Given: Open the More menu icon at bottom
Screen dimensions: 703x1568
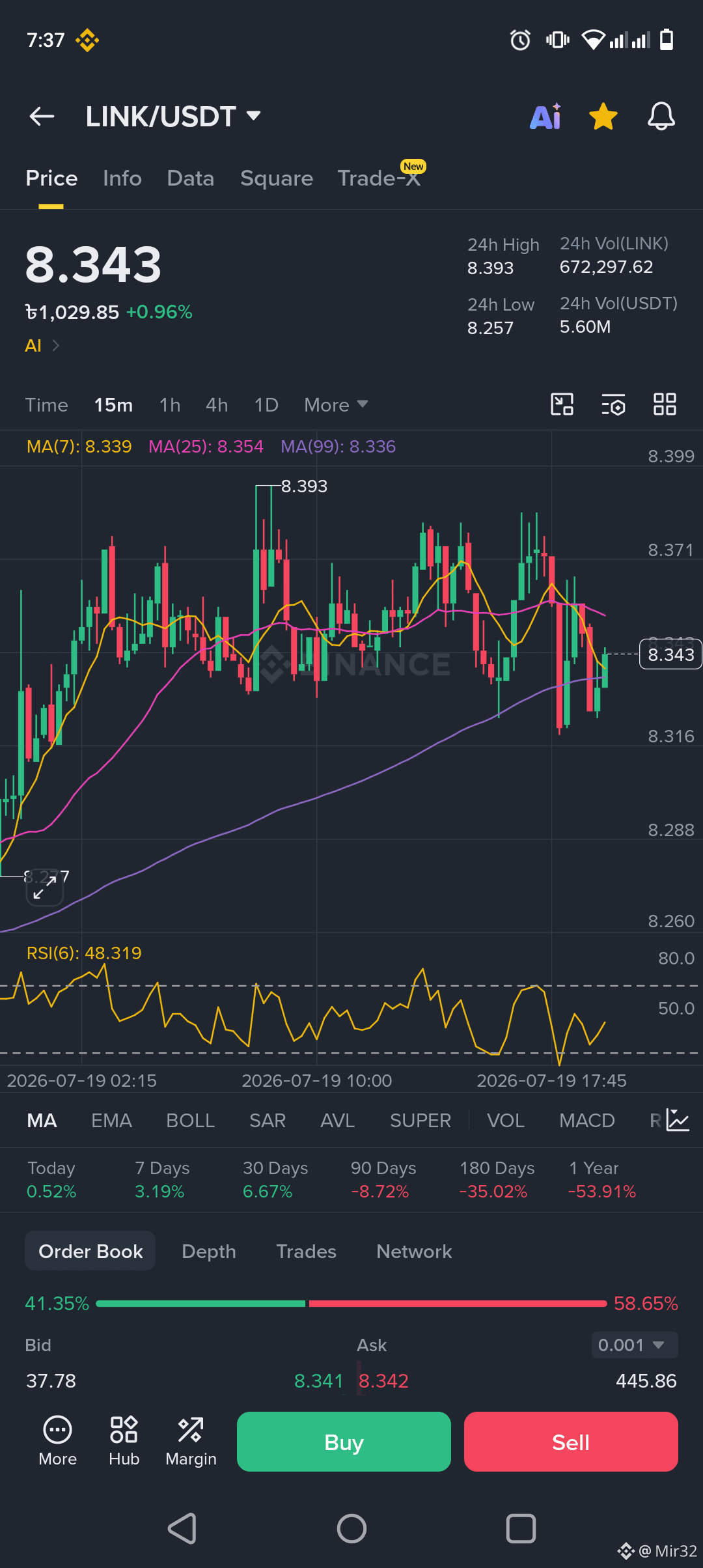Looking at the screenshot, I should point(57,1442).
